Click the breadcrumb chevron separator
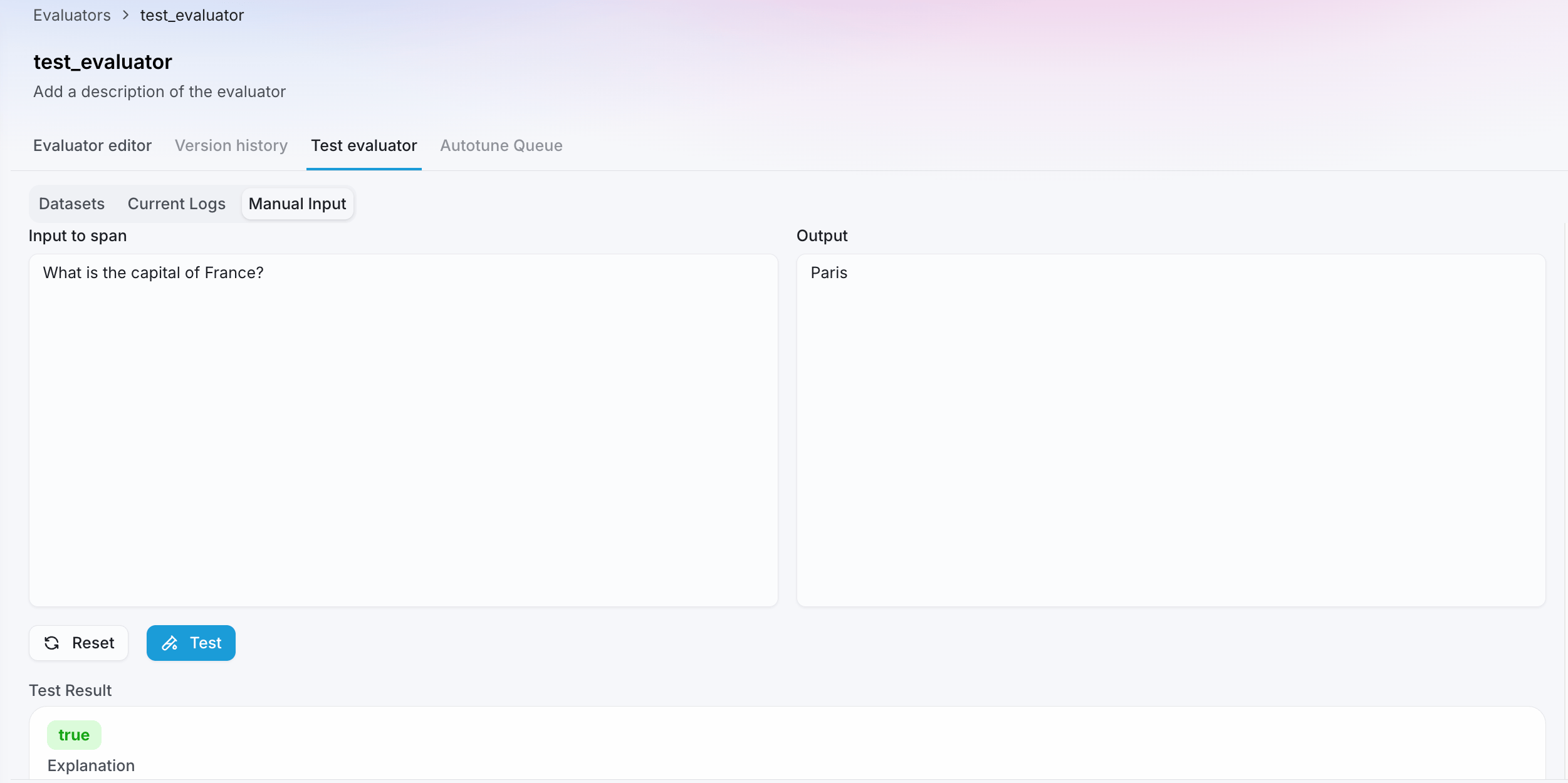The height and width of the screenshot is (783, 1568). tap(126, 15)
